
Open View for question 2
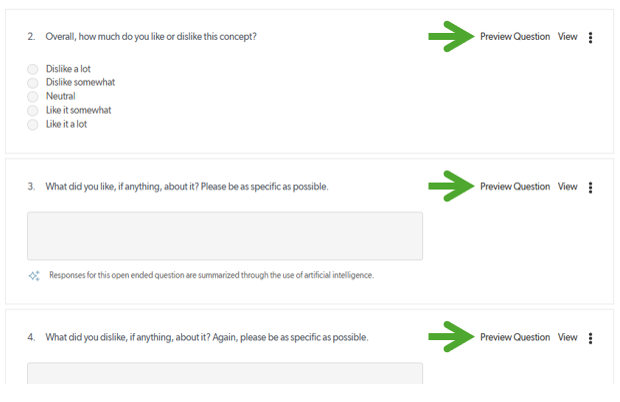click(567, 37)
